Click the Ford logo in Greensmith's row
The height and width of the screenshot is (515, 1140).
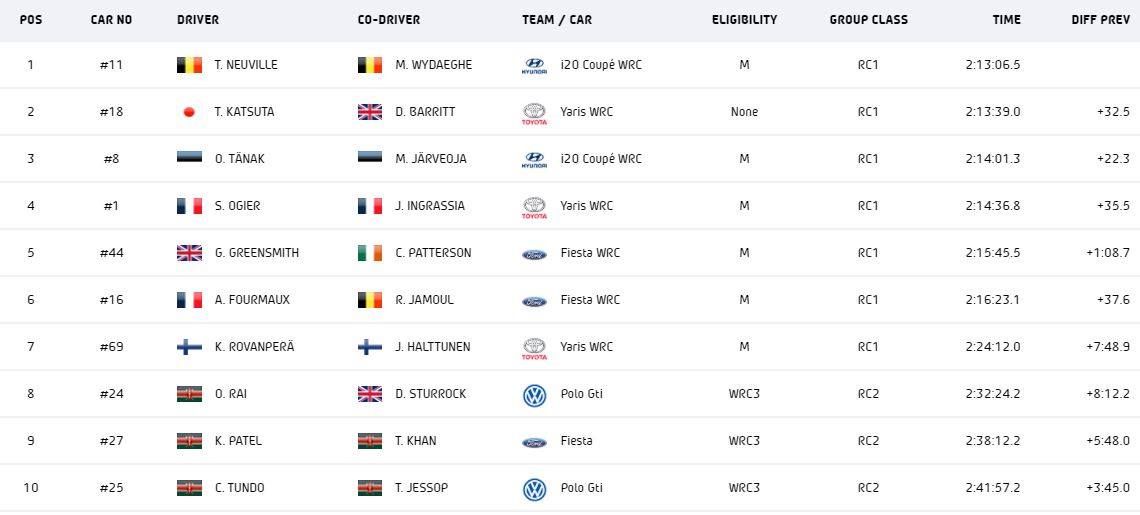[535, 254]
